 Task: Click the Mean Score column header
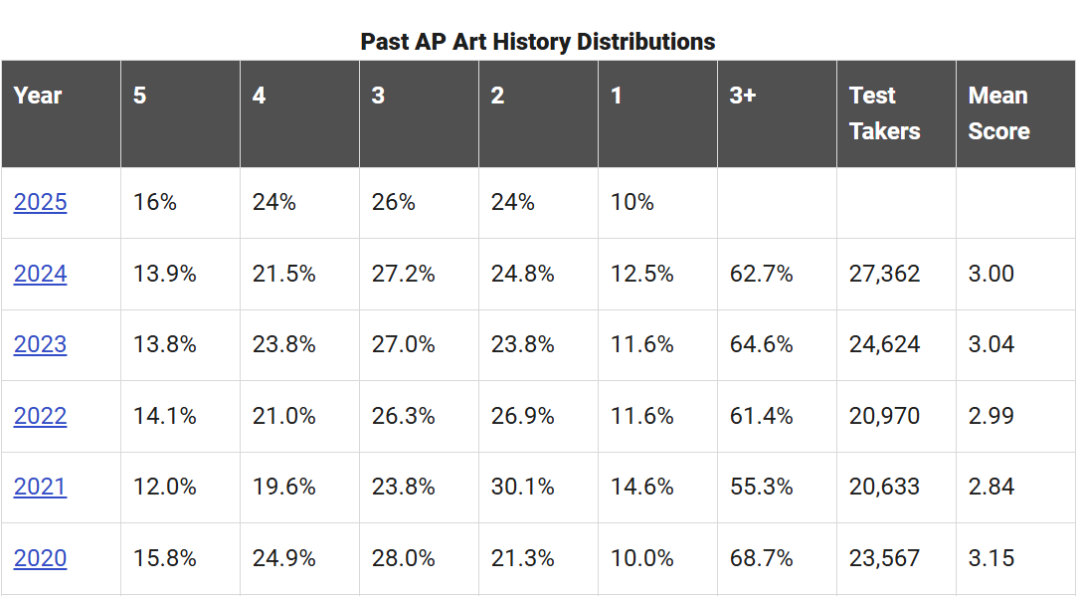(x=1015, y=114)
